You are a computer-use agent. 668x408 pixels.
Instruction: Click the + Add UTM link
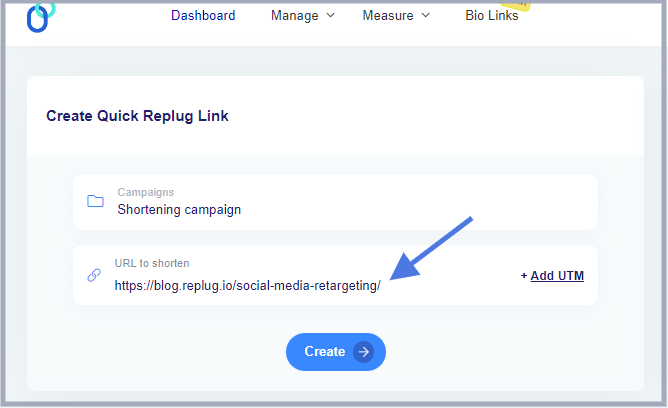(x=552, y=276)
